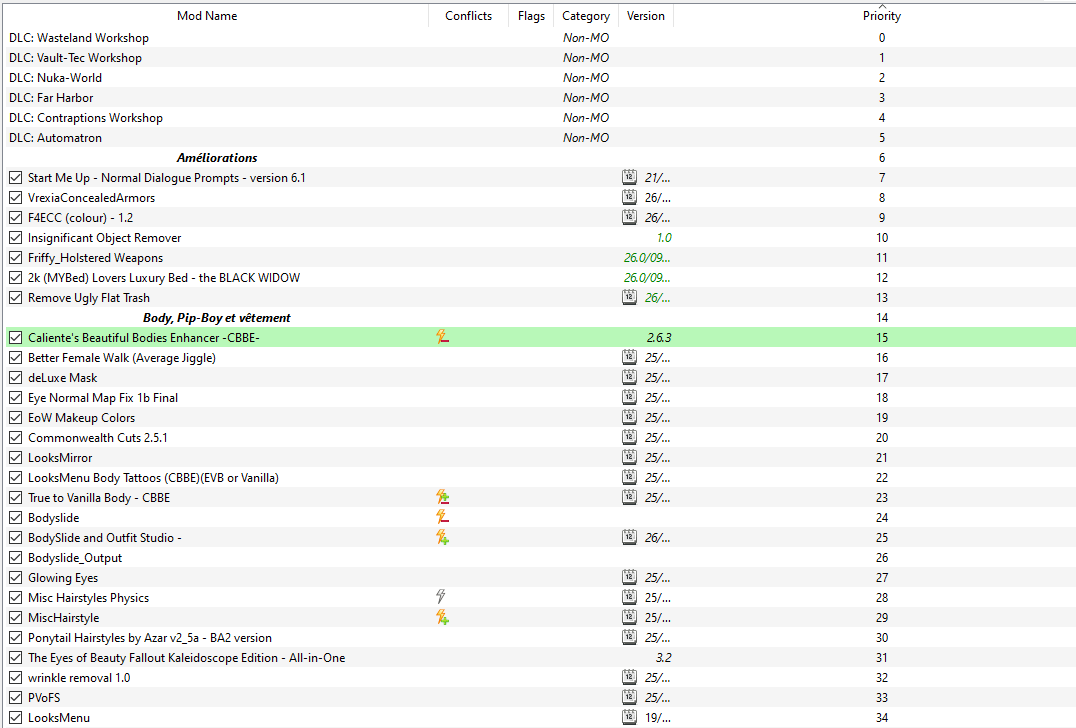The image size is (1076, 728).
Task: Uncheck the Glowing Eyes mod
Action: tap(16, 577)
